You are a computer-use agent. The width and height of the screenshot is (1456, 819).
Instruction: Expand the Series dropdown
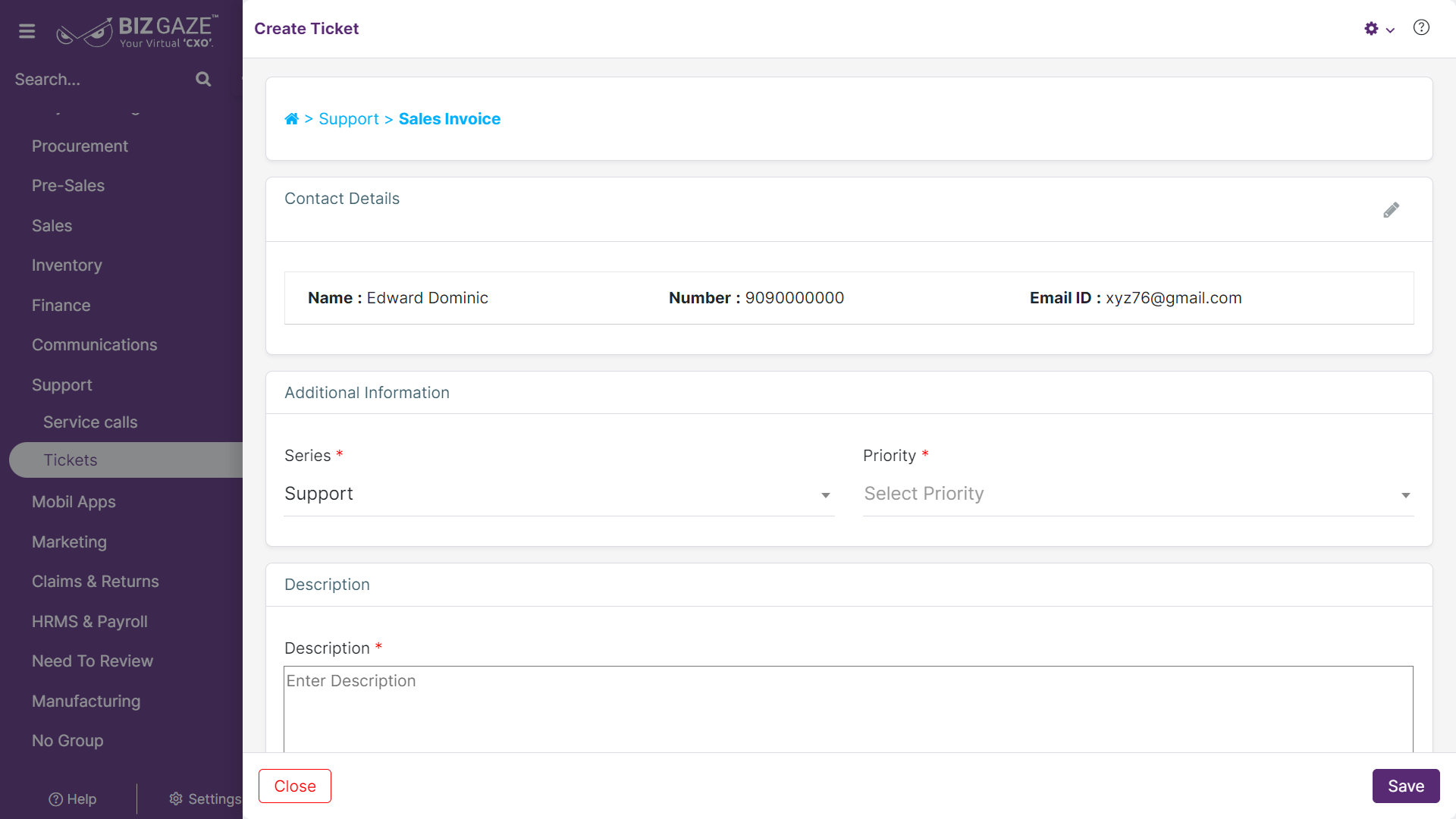[559, 494]
